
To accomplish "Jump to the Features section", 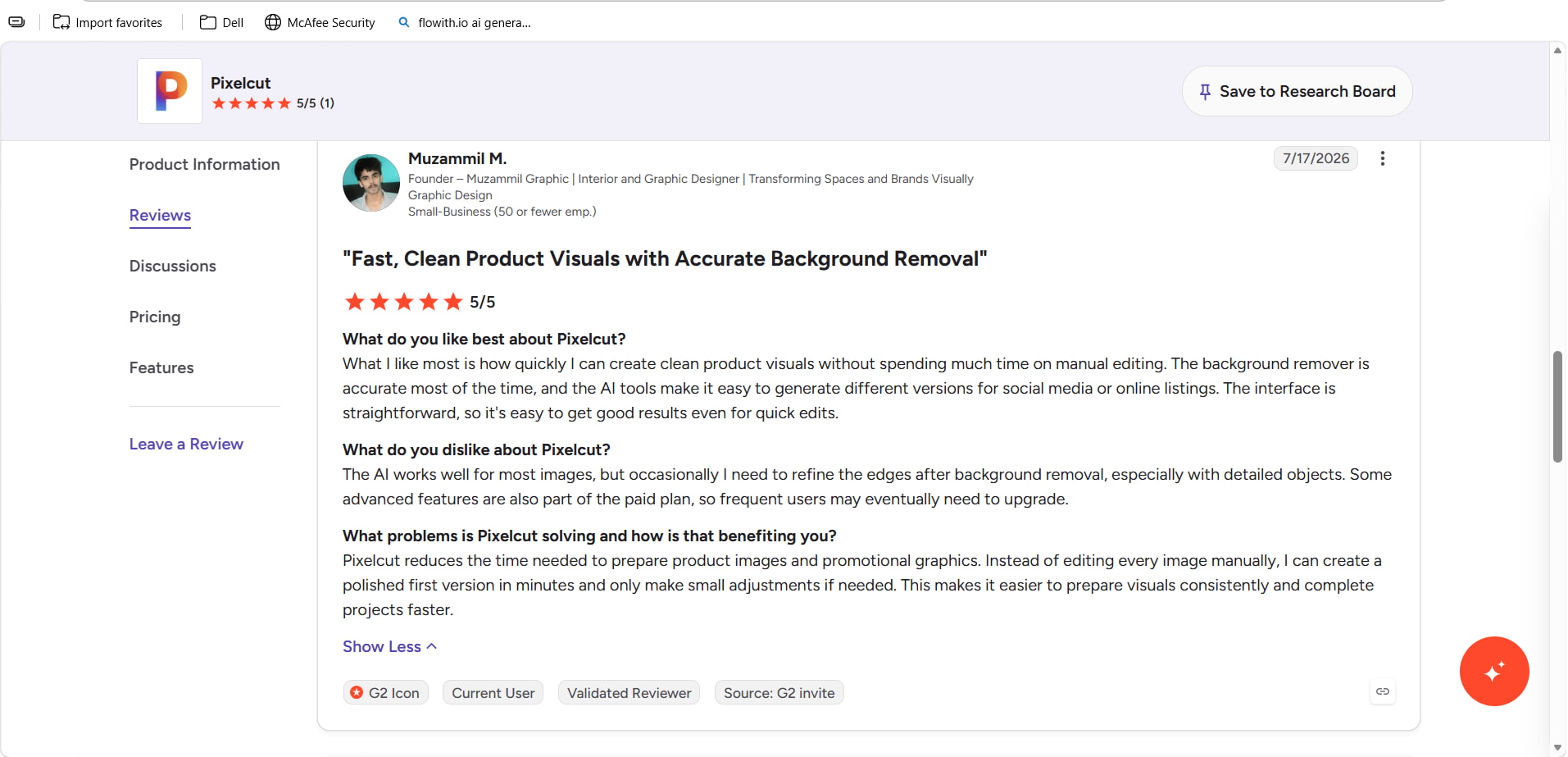I will [161, 367].
